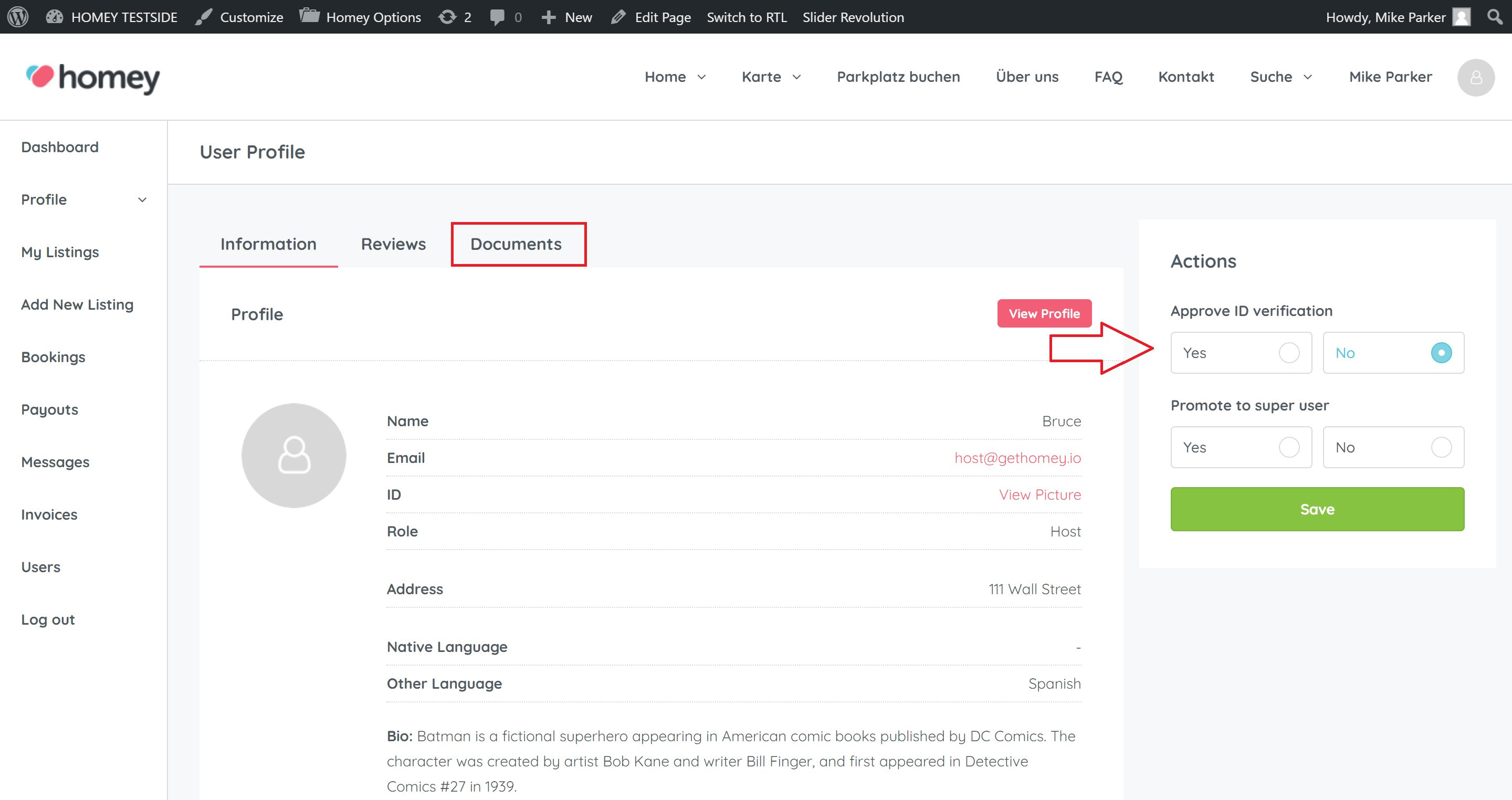Open Kontakt menu item
1512x800 pixels.
point(1185,77)
